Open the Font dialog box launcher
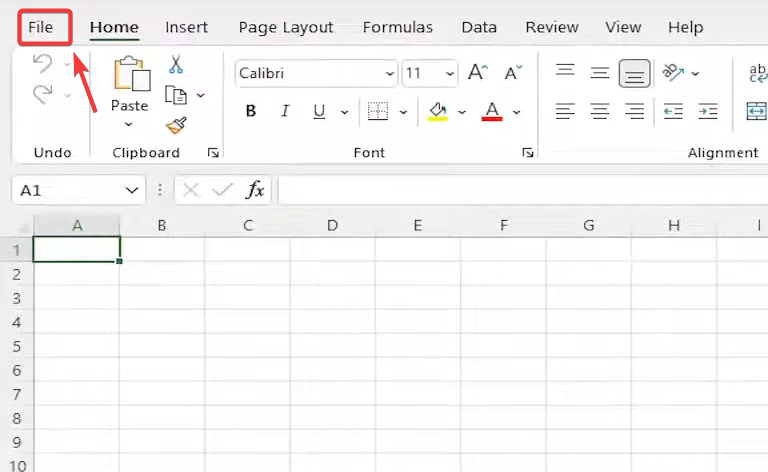 coord(527,153)
